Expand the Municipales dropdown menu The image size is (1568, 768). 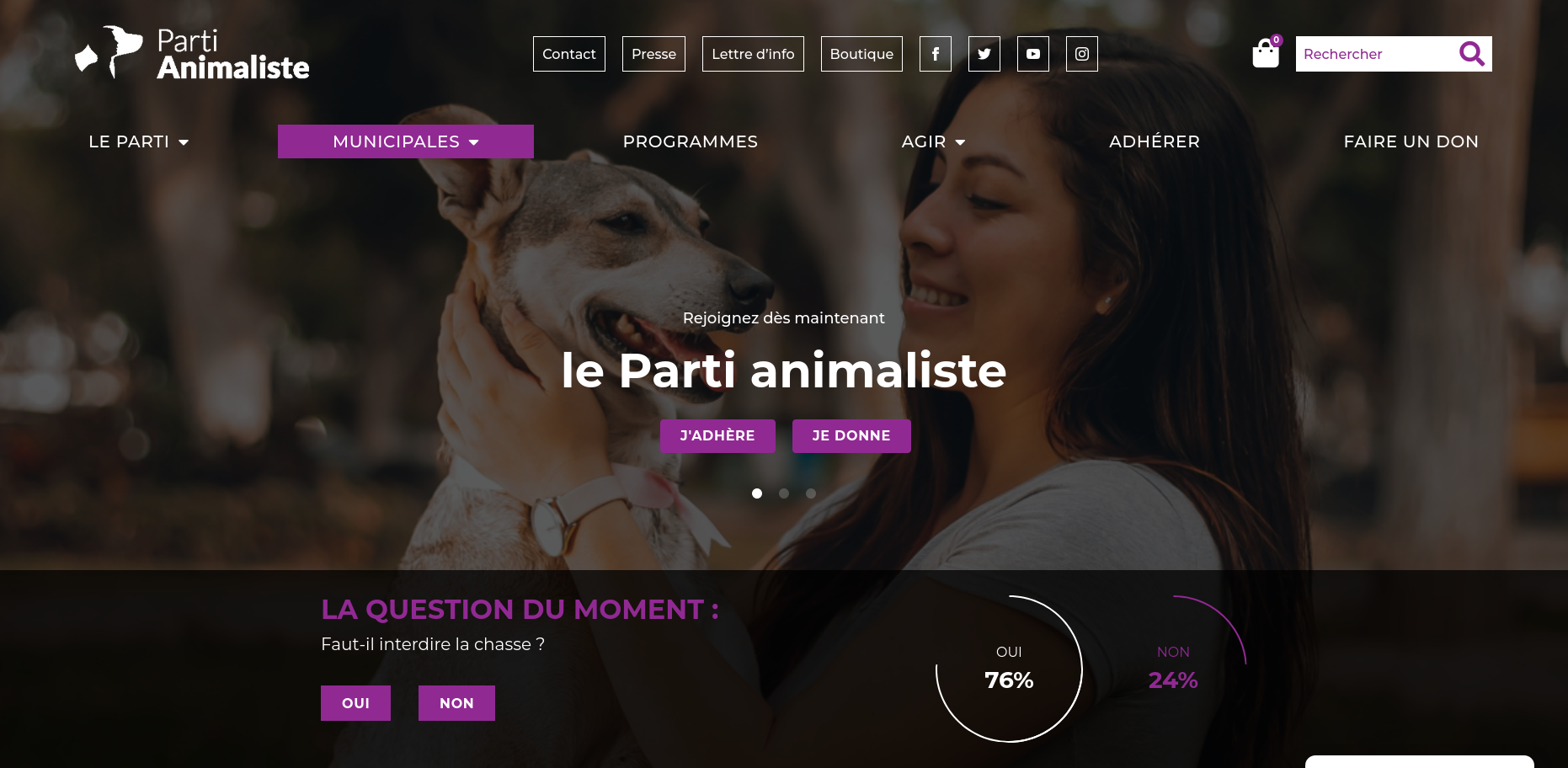coord(406,141)
